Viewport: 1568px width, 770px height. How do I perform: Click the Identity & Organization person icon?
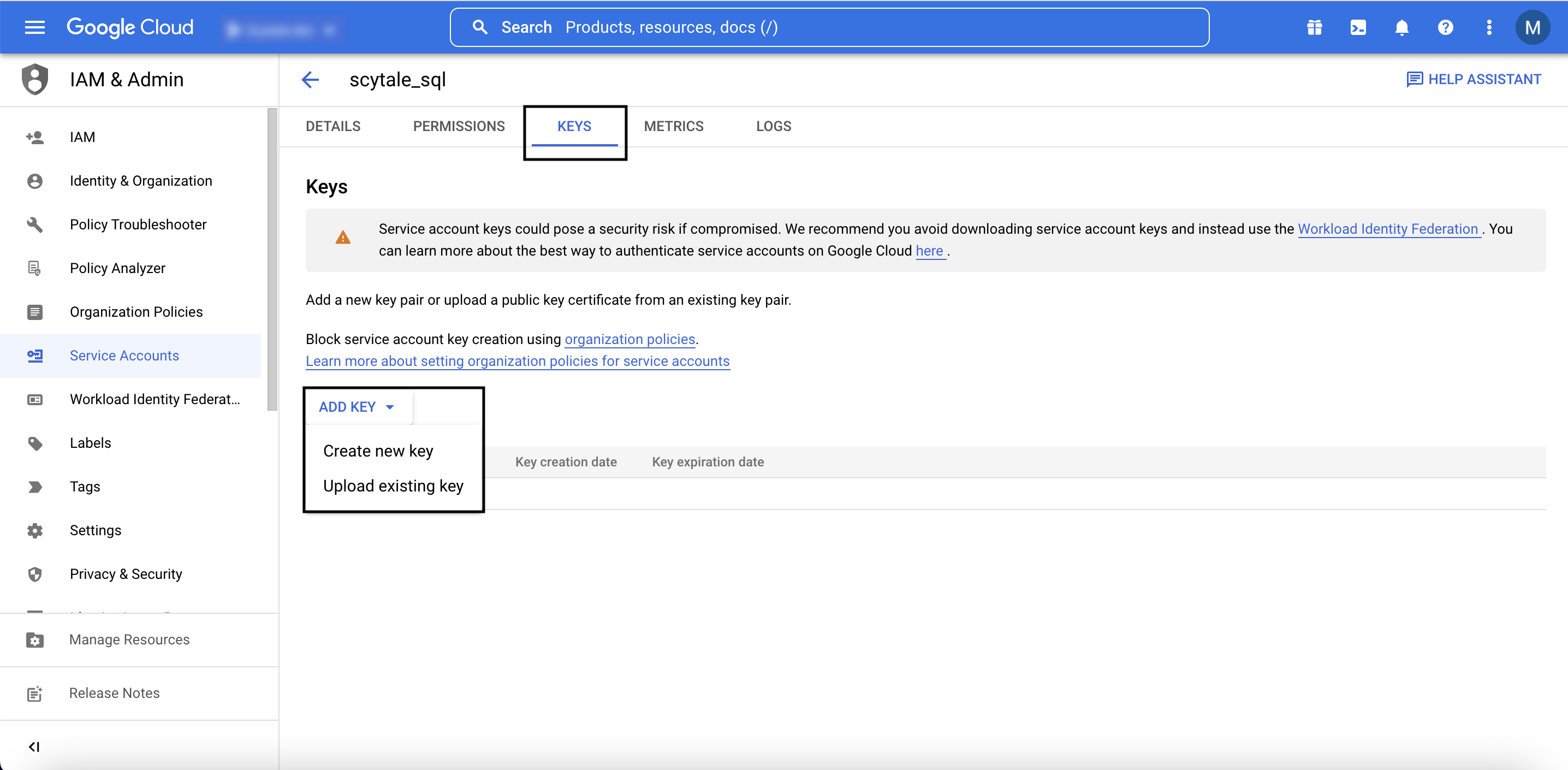tap(35, 181)
